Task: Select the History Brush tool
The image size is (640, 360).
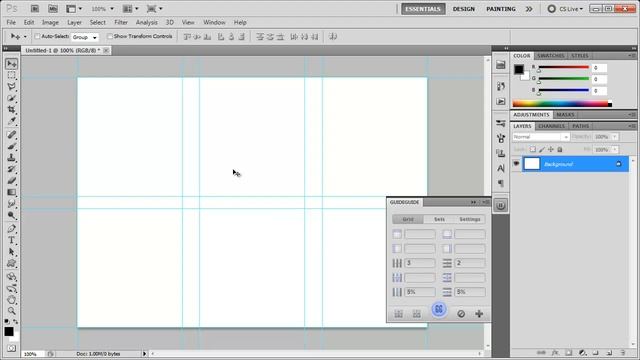Action: point(11,169)
